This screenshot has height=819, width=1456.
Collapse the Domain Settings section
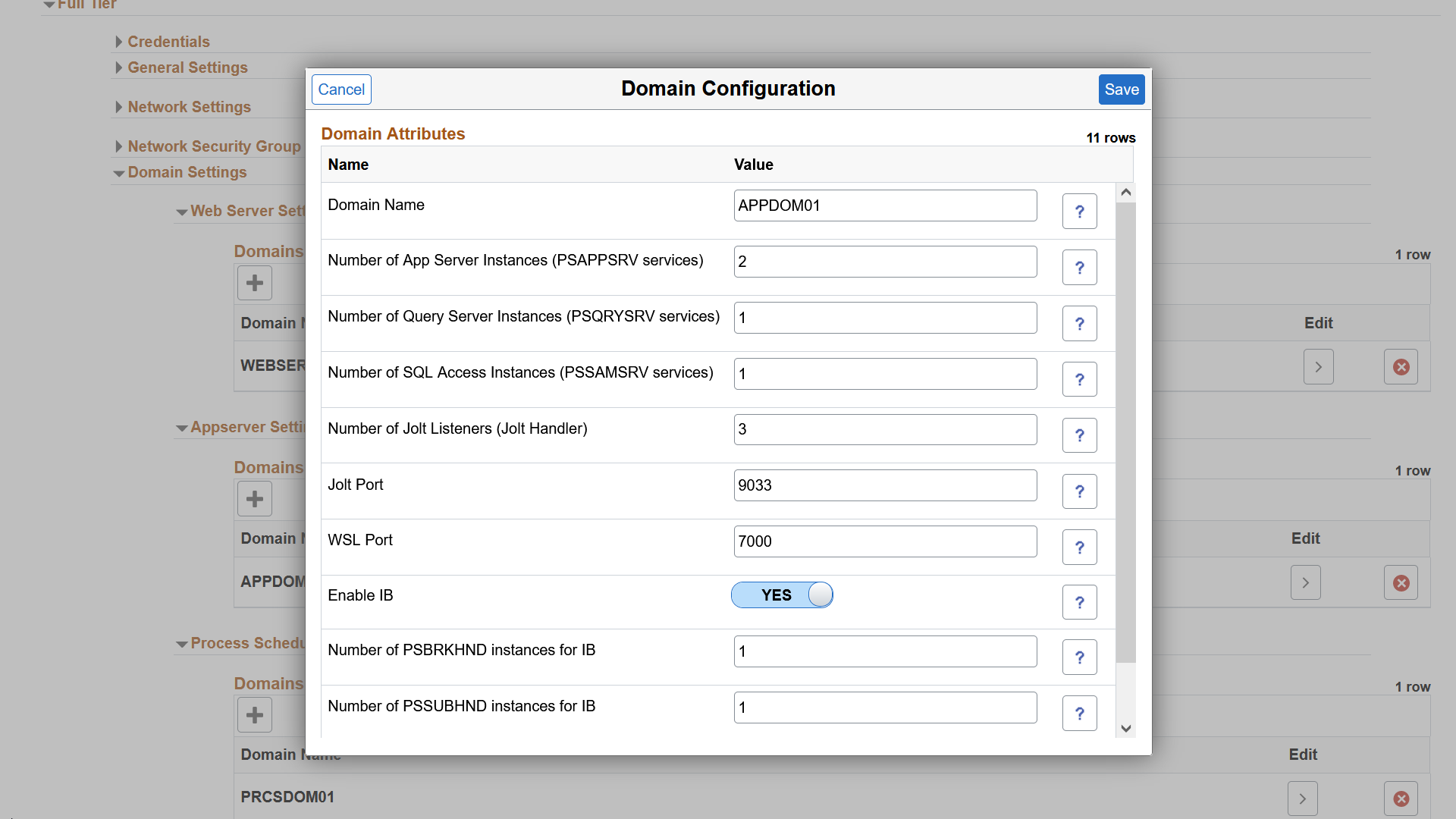tap(187, 172)
